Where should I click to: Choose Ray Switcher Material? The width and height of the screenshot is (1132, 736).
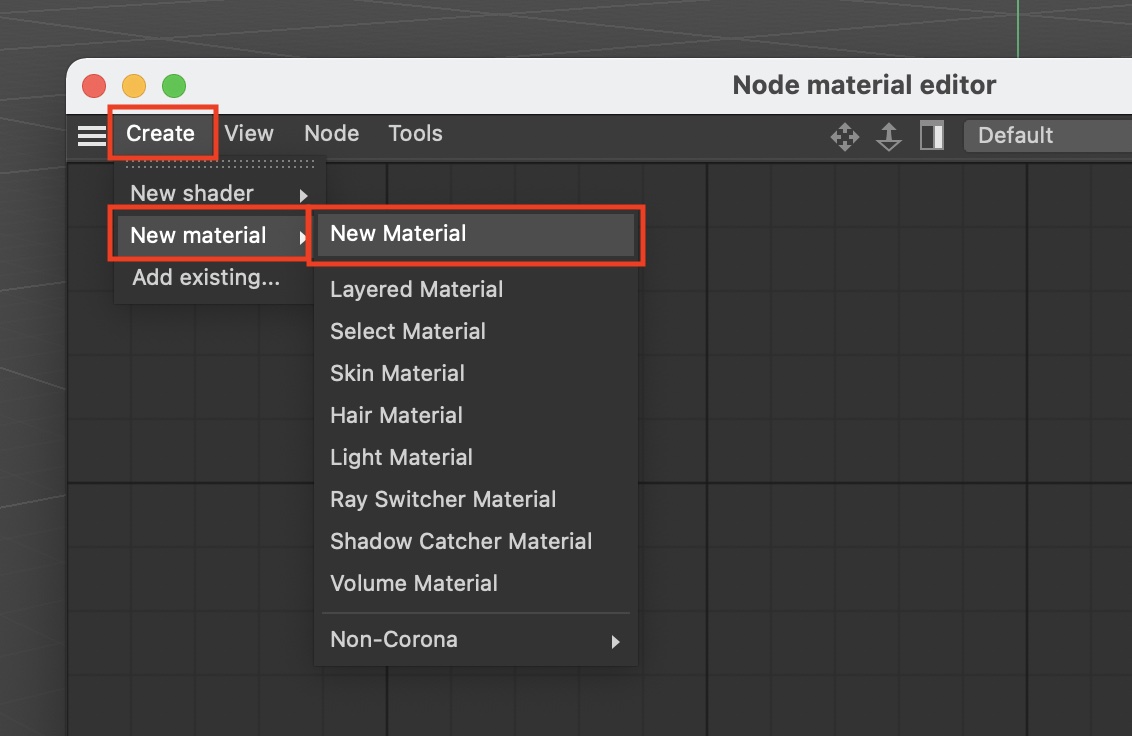tap(443, 500)
